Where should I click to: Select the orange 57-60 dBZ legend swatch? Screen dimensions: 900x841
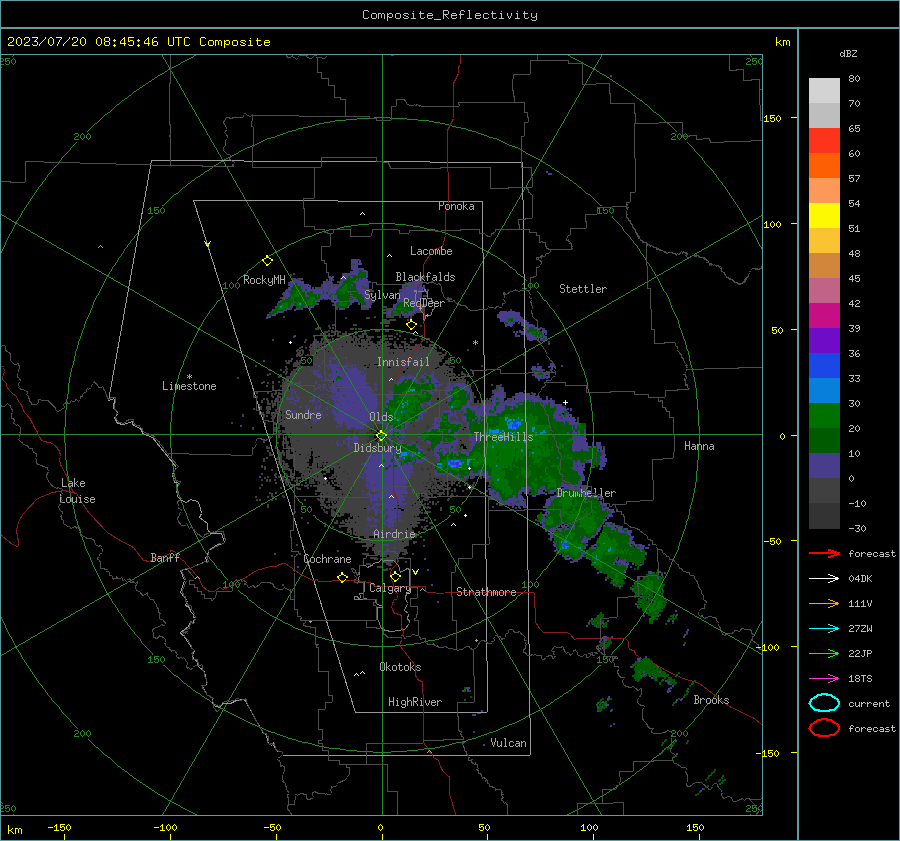(824, 166)
